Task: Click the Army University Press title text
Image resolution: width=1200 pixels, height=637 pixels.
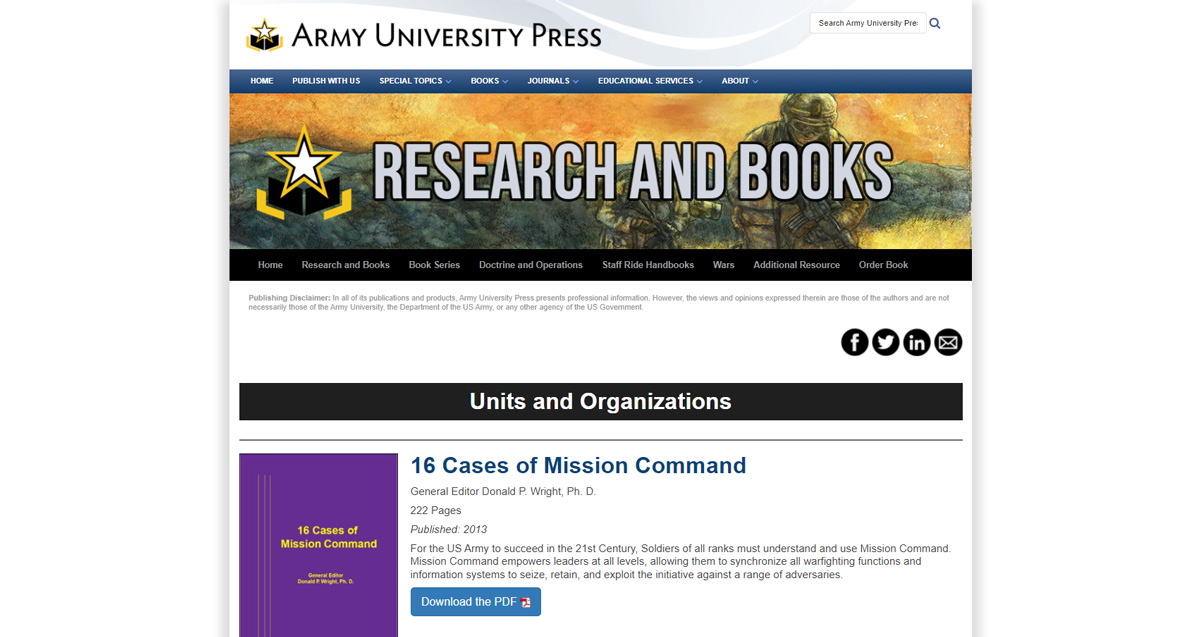Action: (446, 36)
